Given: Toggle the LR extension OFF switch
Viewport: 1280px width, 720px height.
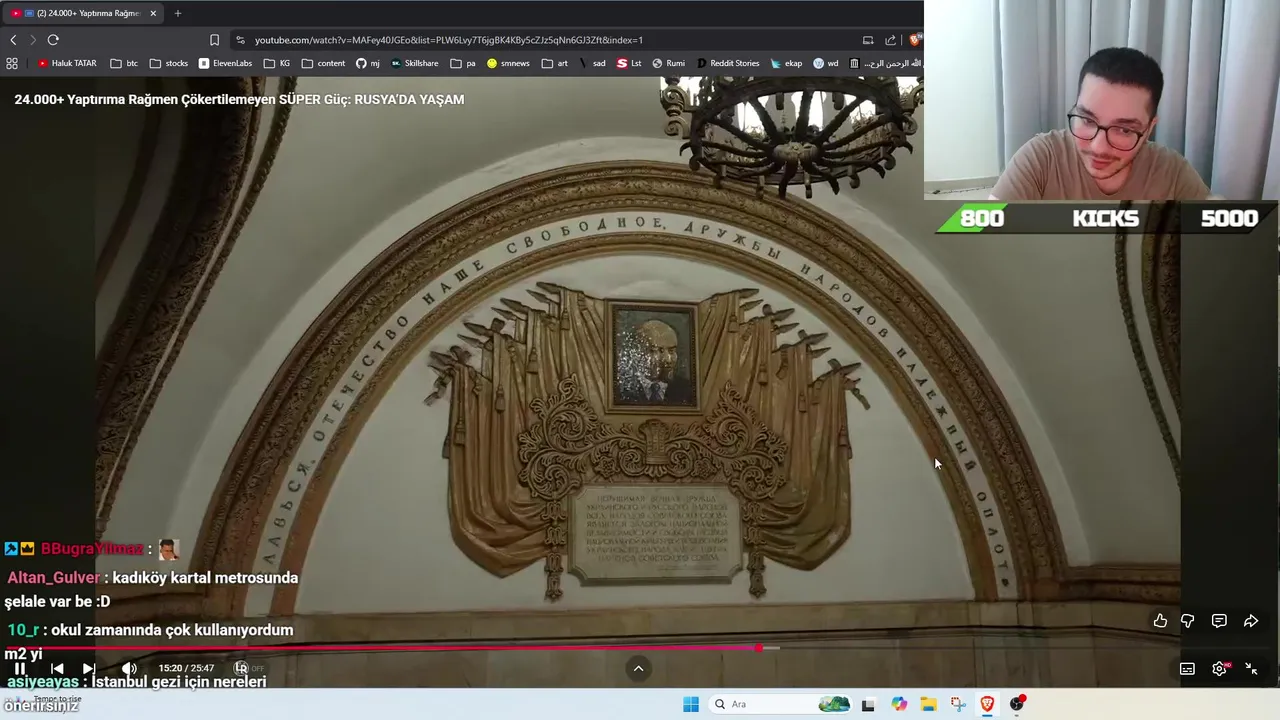Looking at the screenshot, I should tap(250, 668).
